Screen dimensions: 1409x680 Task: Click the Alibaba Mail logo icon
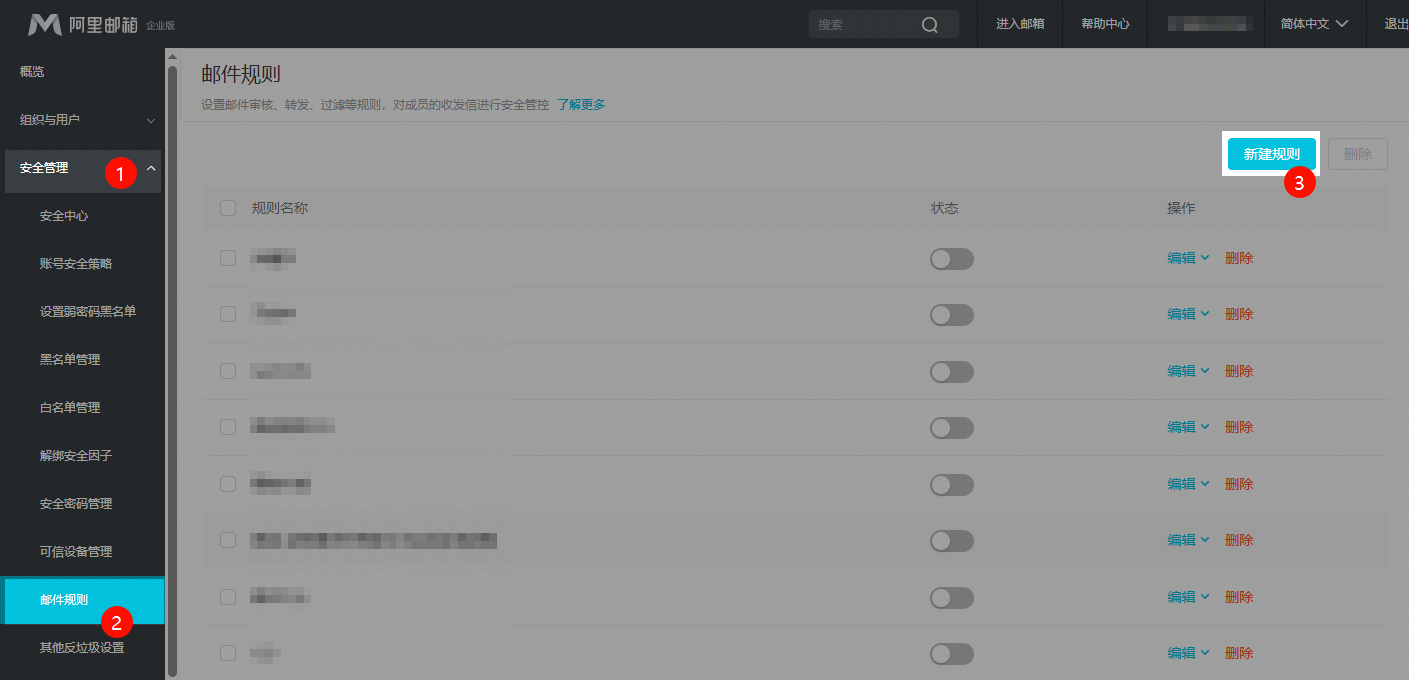coord(45,24)
